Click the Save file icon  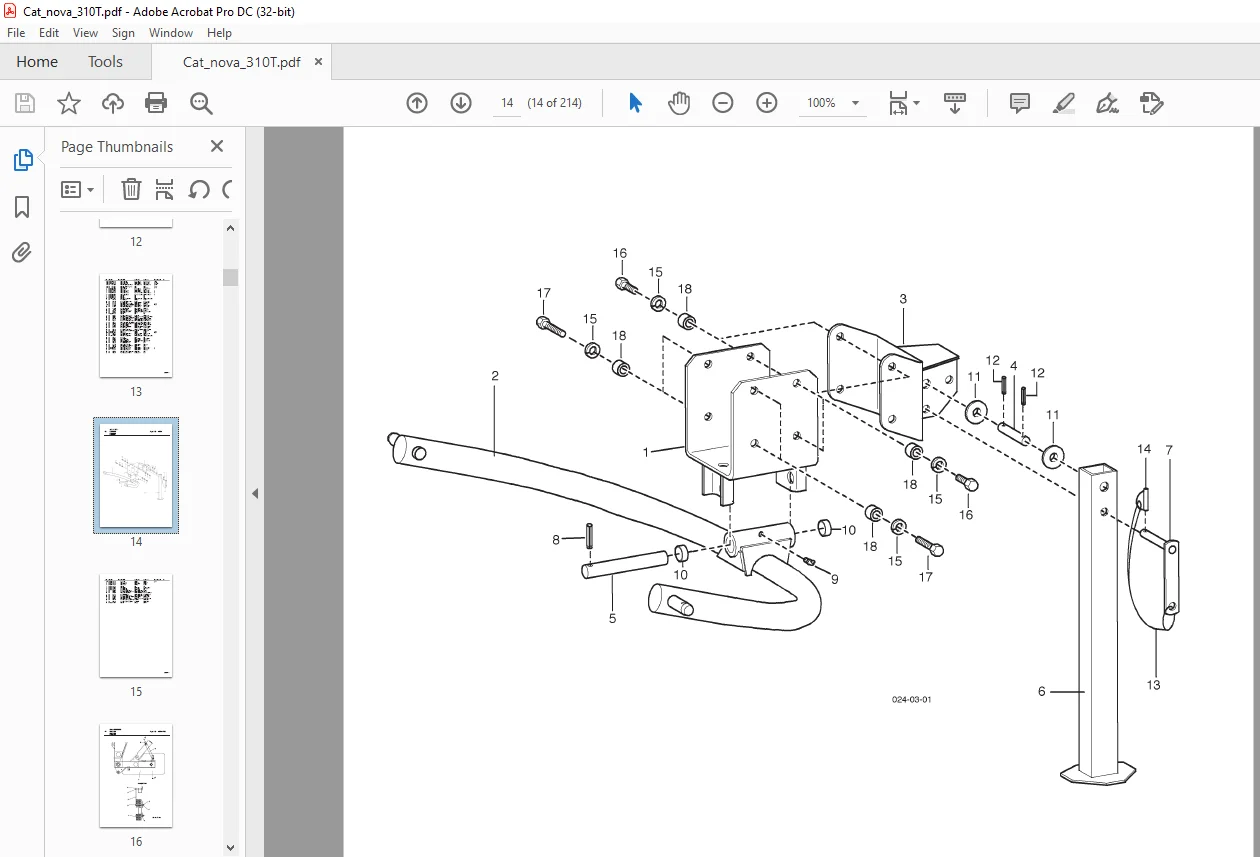[24, 103]
